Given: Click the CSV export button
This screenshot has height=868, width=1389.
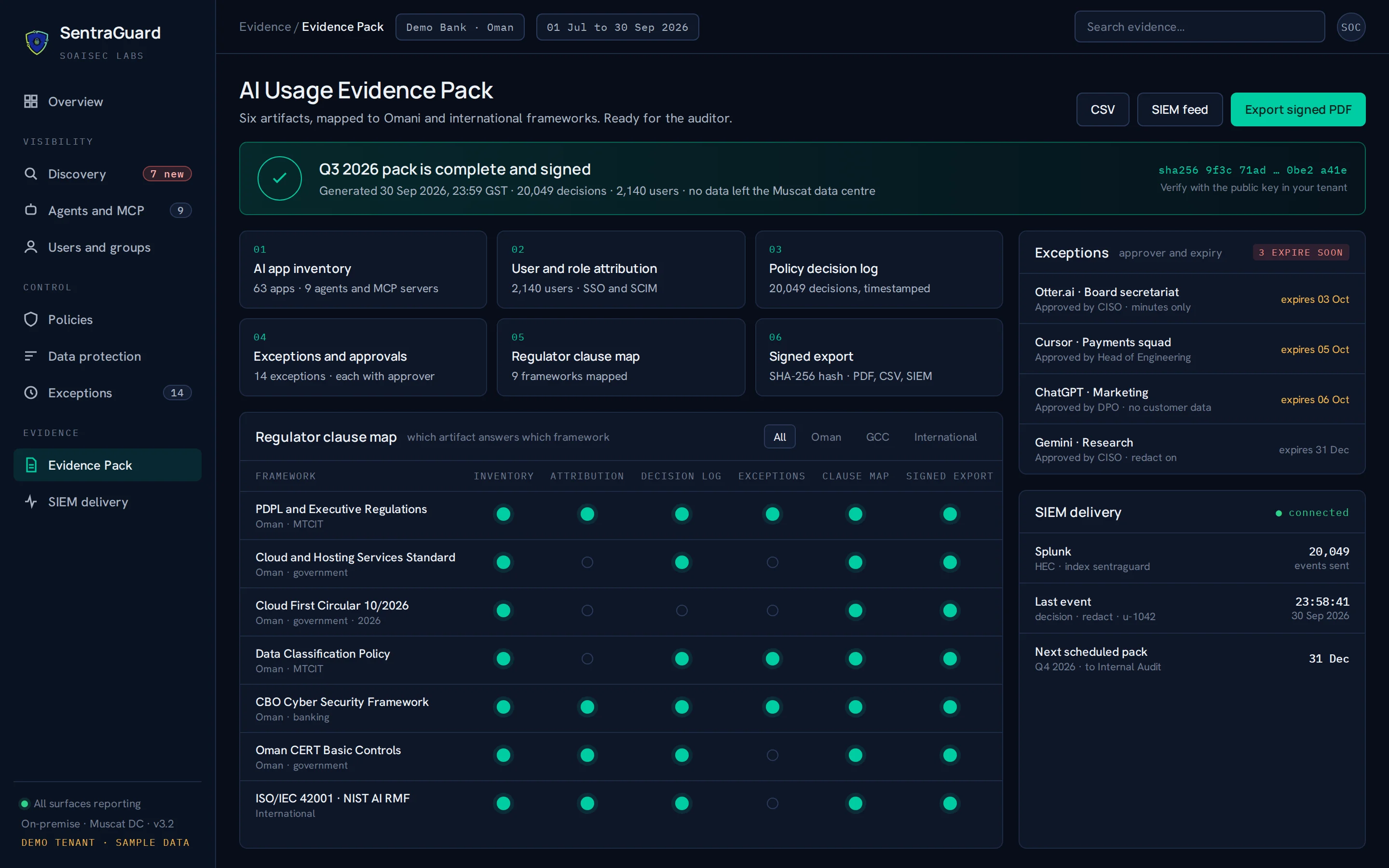Looking at the screenshot, I should click(x=1103, y=109).
